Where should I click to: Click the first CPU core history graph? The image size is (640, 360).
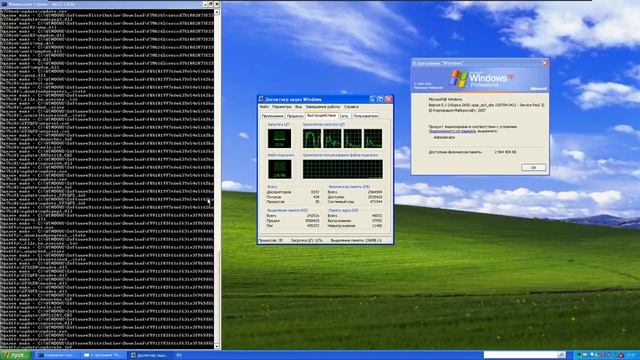coord(312,138)
